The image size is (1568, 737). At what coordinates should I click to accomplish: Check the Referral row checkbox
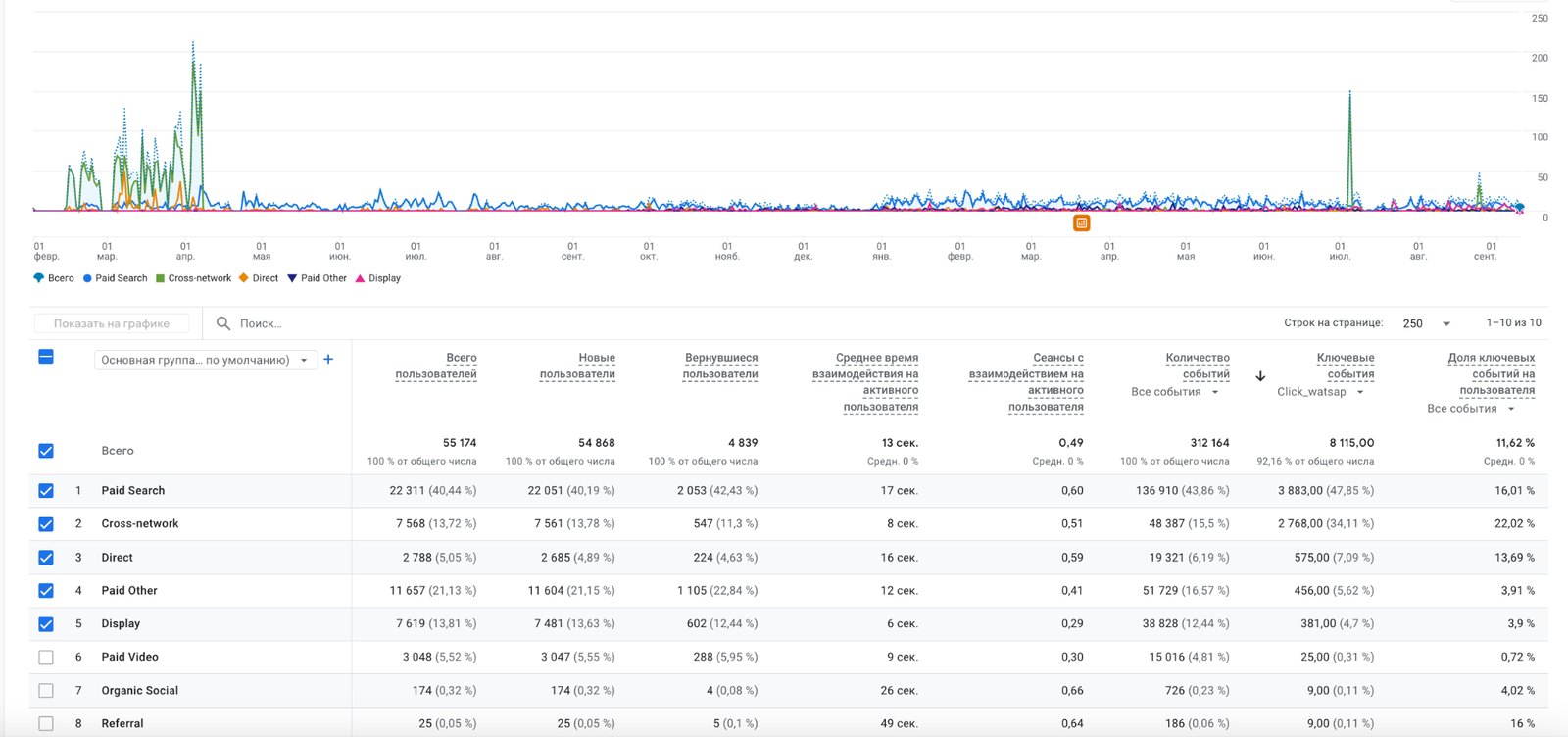(46, 724)
